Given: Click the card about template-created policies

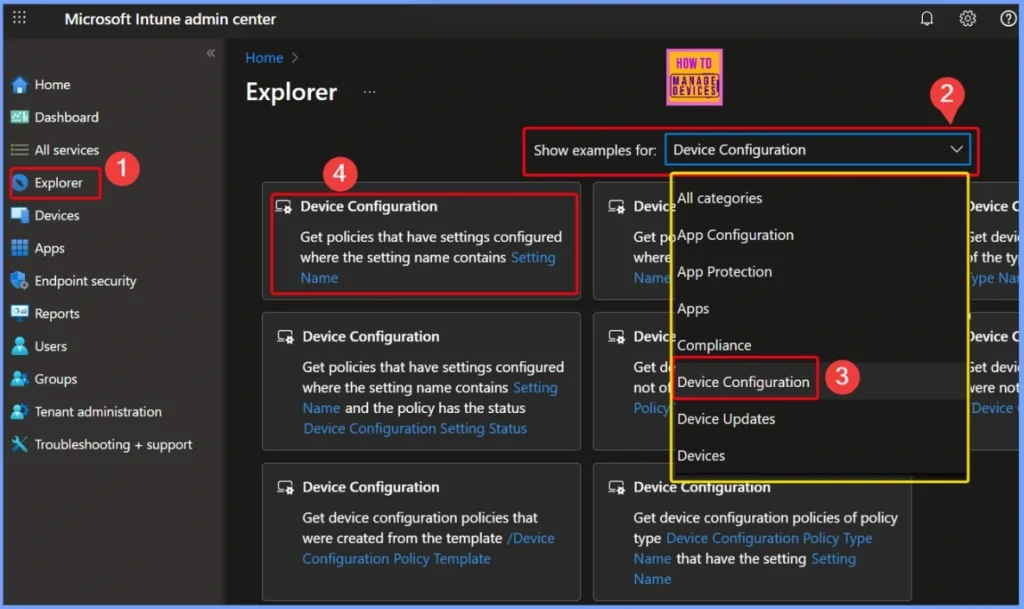Looking at the screenshot, I should (421, 531).
